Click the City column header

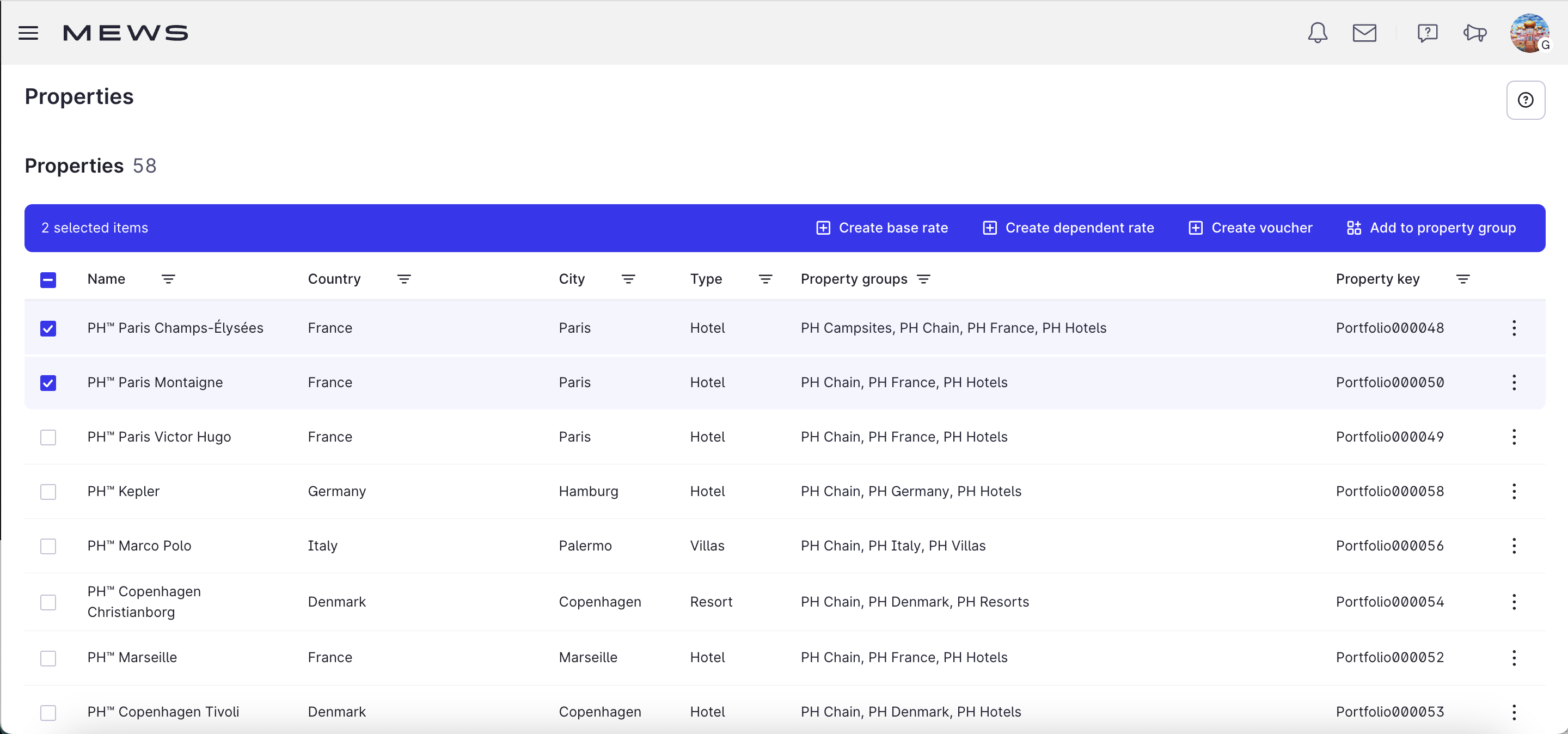click(572, 279)
